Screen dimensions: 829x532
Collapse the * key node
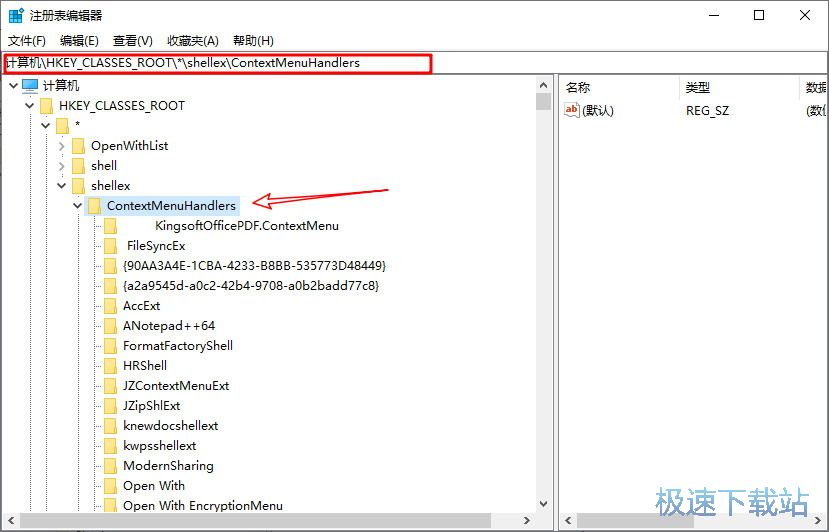point(45,126)
